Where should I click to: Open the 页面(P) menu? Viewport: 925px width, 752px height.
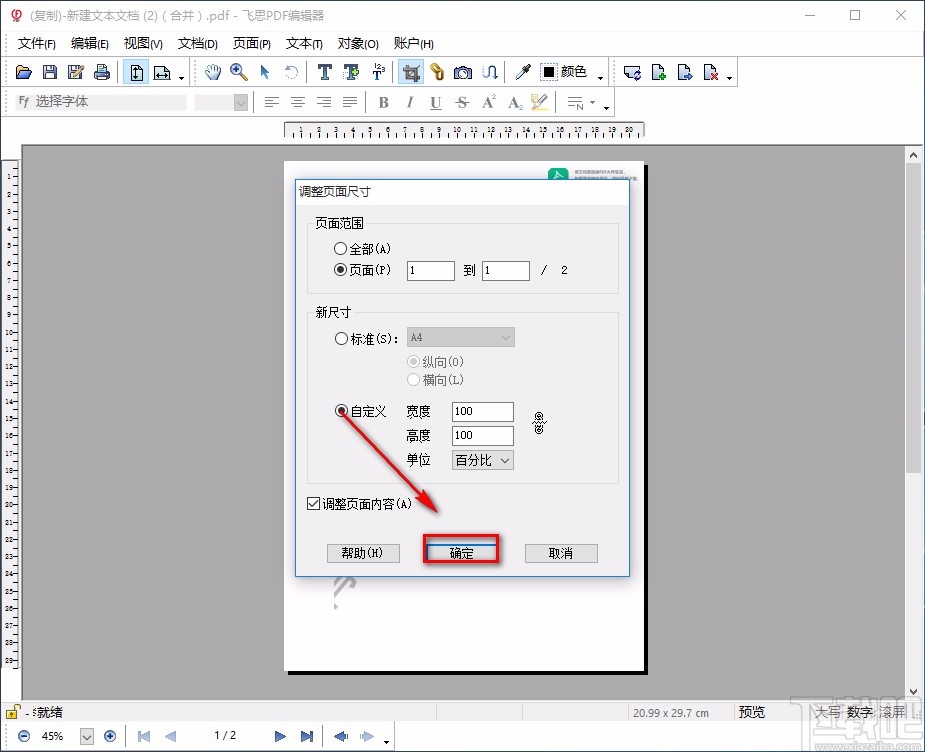pyautogui.click(x=251, y=43)
